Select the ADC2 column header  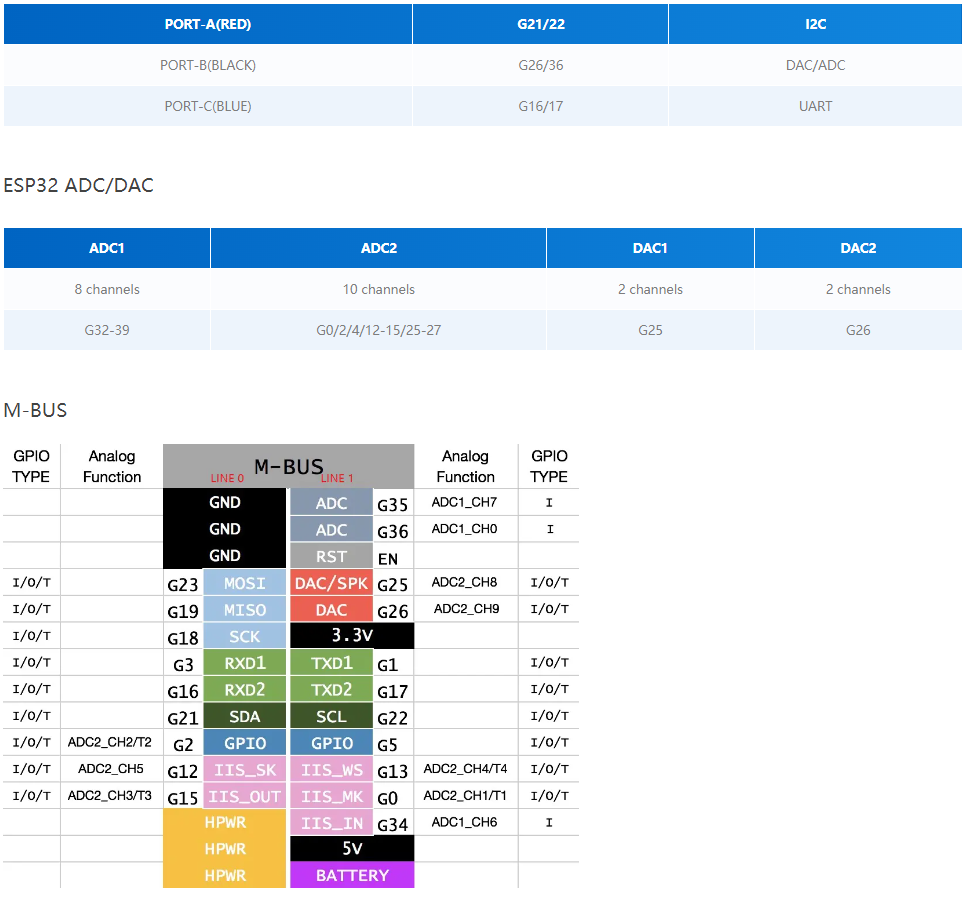coord(378,248)
